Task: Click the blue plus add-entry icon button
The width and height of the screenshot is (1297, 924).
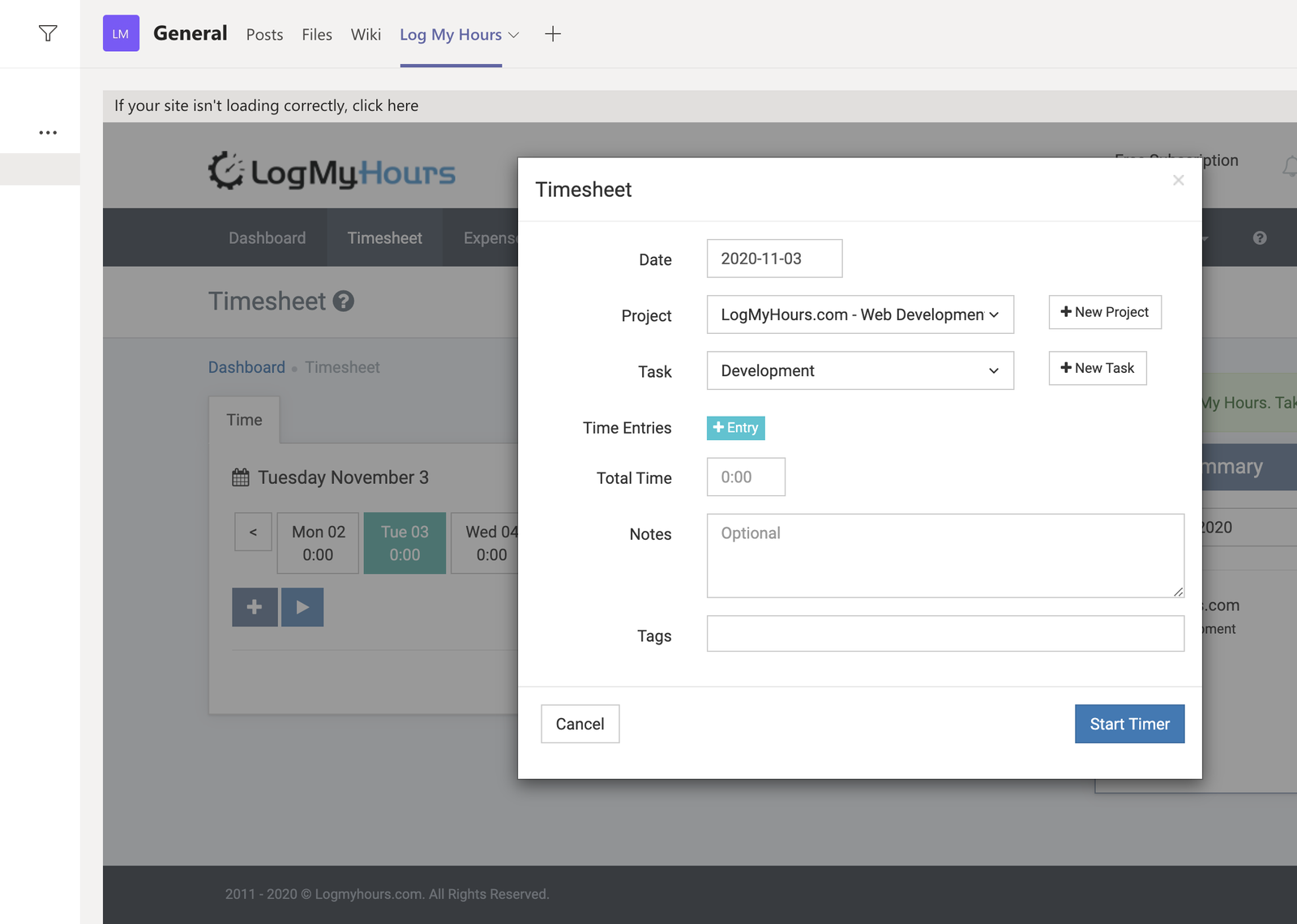Action: tap(255, 607)
